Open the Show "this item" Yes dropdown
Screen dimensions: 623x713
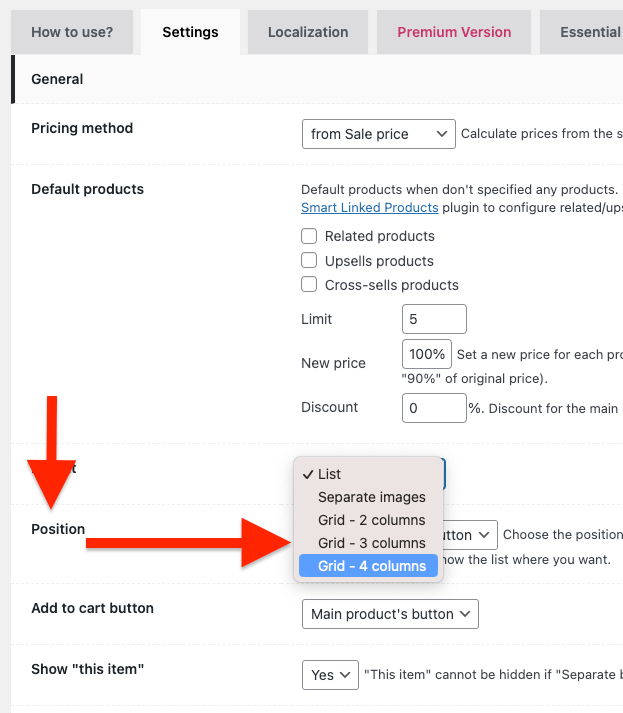pyautogui.click(x=330, y=675)
